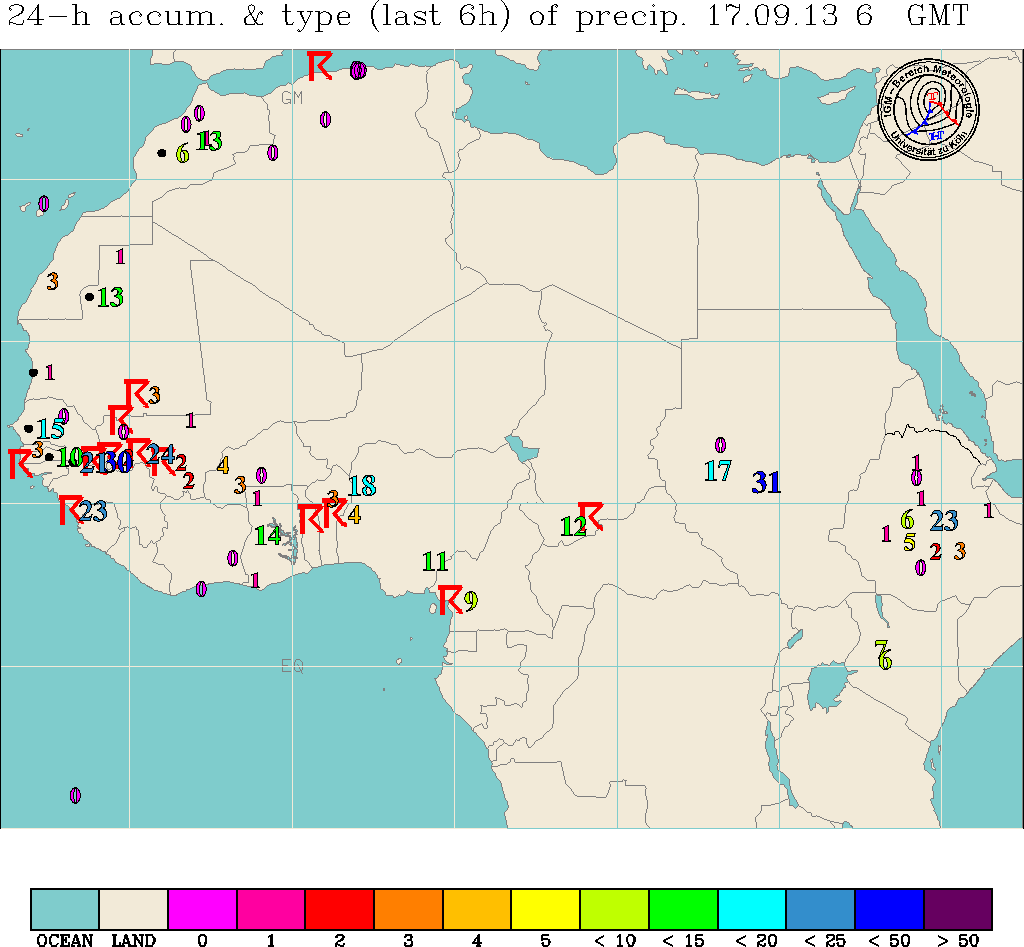
Task: Select the yellow 5 mm legend swatch
Action: pyautogui.click(x=546, y=908)
